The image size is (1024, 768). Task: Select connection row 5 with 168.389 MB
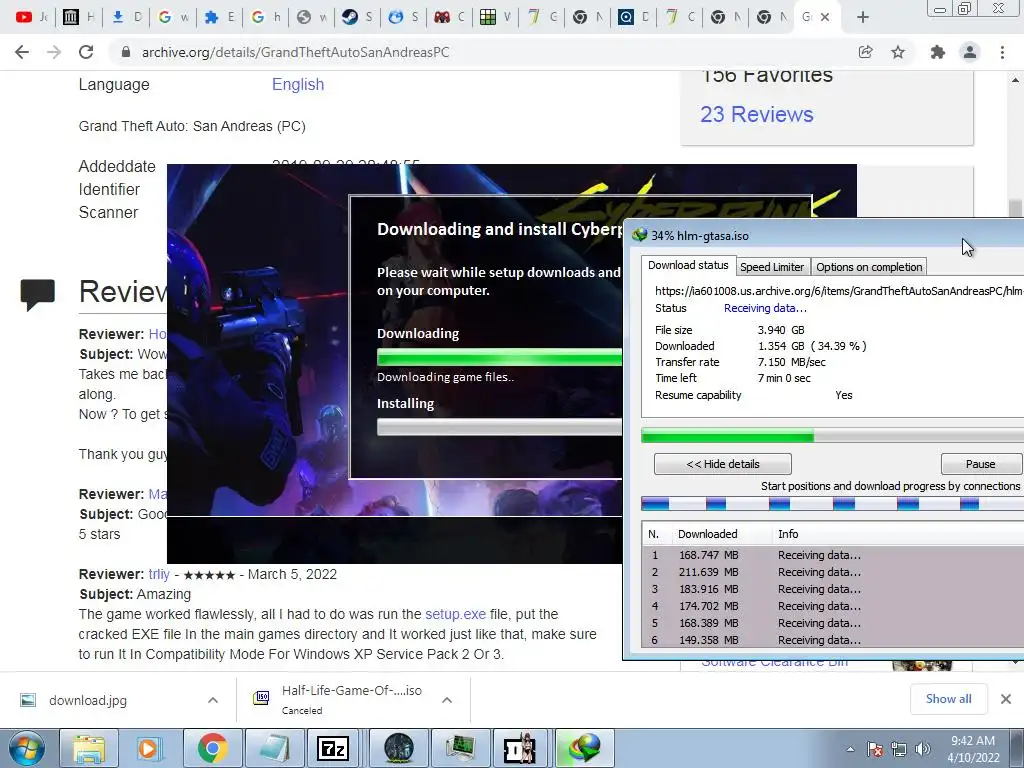[x=833, y=623]
